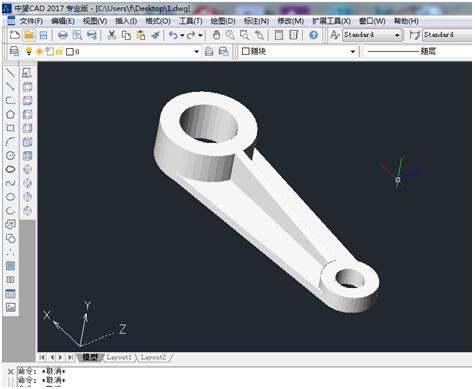Open the 绘图(D) menu

pos(223,21)
